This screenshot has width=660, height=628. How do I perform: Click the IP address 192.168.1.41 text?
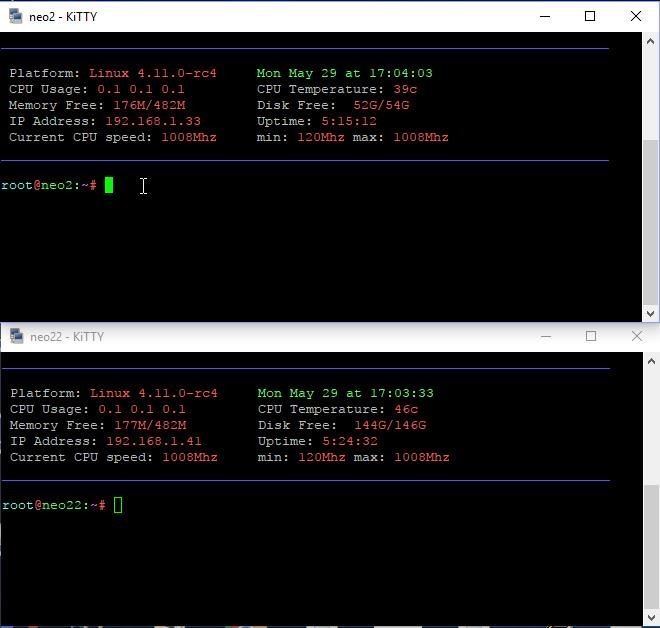click(153, 441)
